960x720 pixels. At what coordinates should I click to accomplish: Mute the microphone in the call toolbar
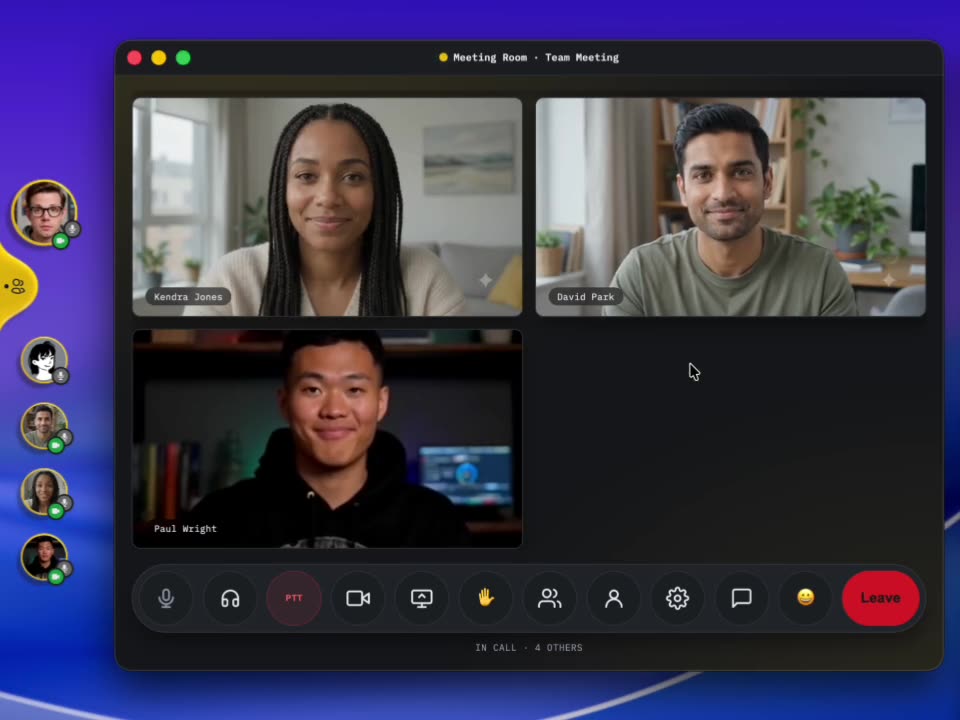(x=166, y=598)
